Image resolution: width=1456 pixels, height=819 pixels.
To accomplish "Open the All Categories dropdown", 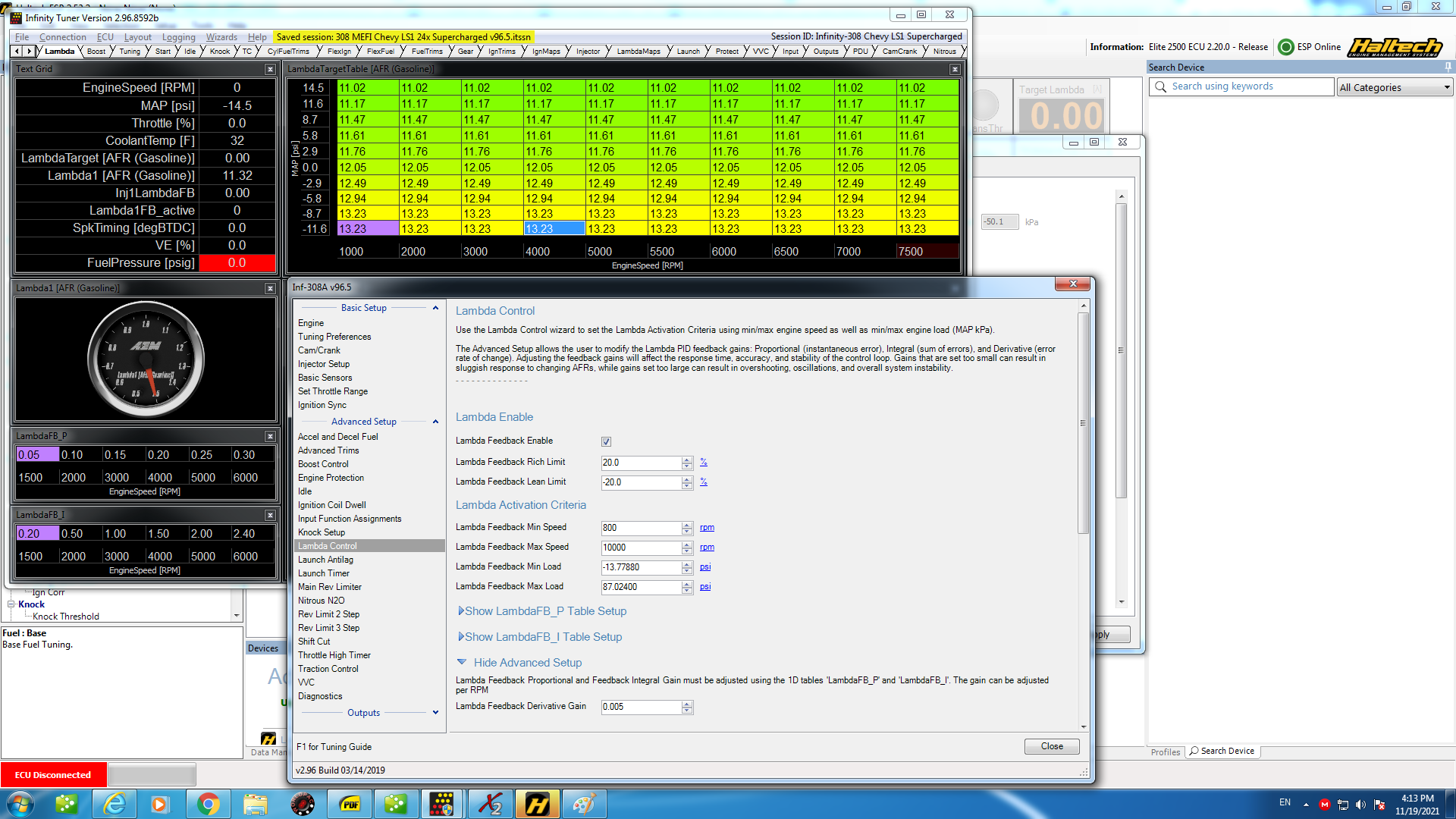I will 1395,87.
